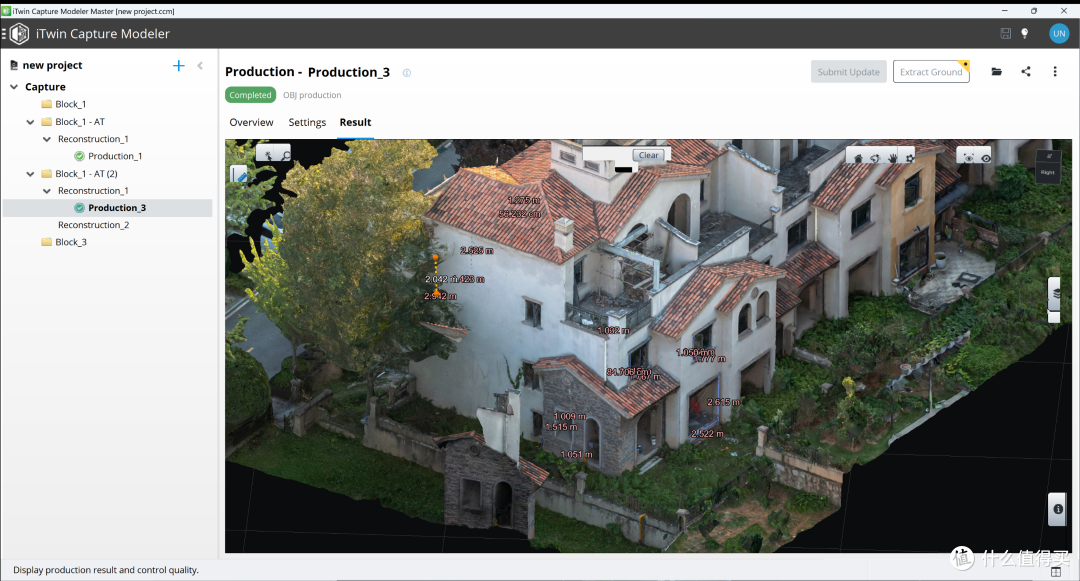1080x581 pixels.
Task: Open the three-dot more options menu
Action: tap(1055, 72)
